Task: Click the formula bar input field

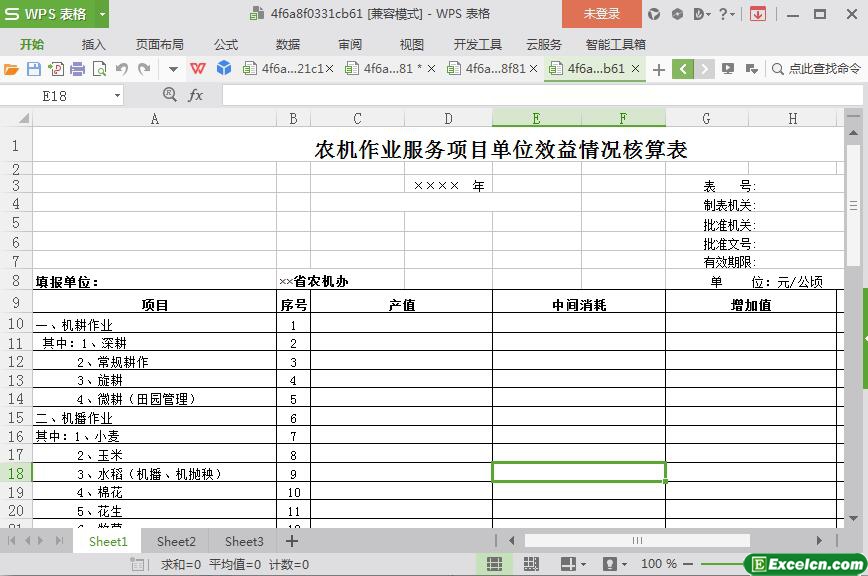Action: pos(542,95)
